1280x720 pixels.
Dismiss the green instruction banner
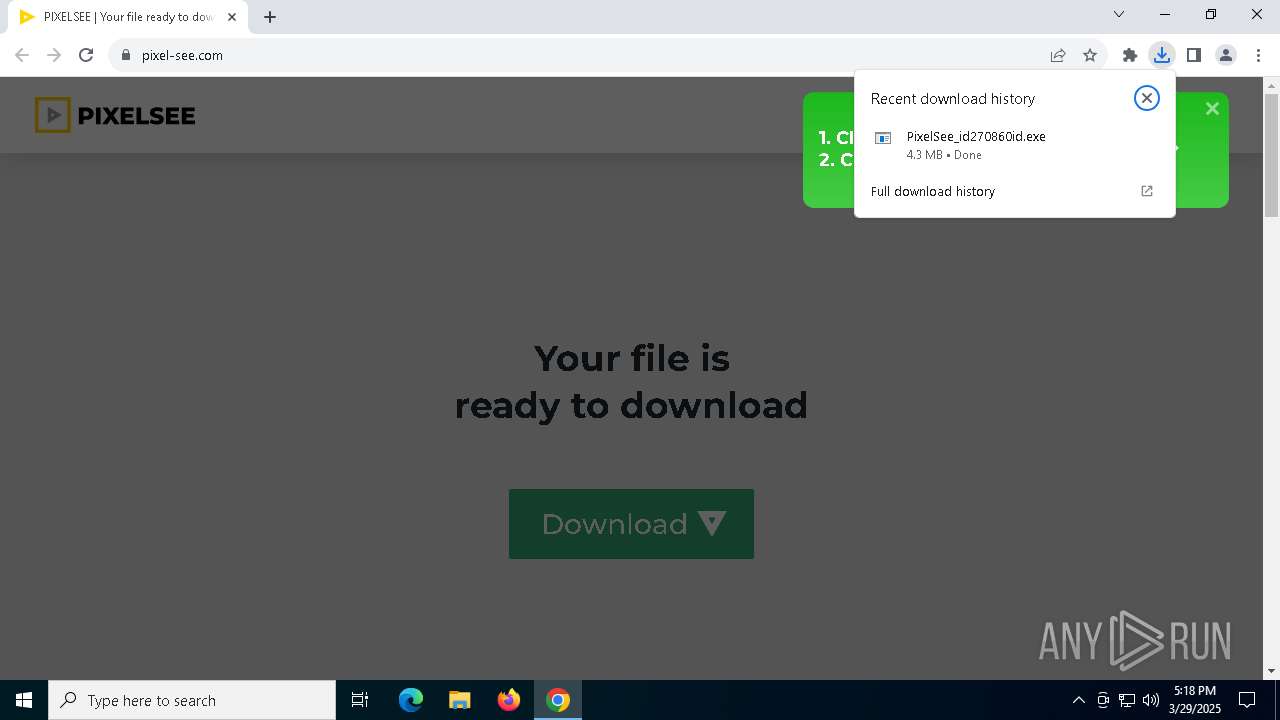(x=1212, y=108)
